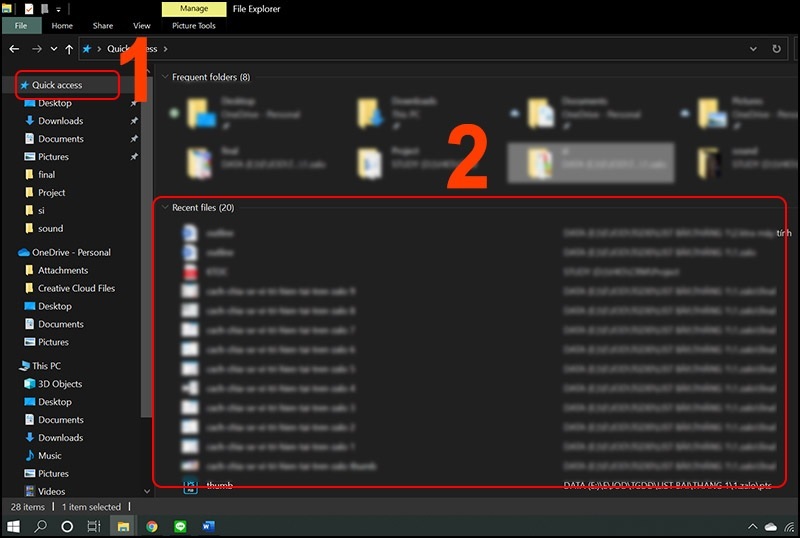Viewport: 800px width, 538px height.
Task: Click the Back navigation arrow
Action: click(x=14, y=48)
